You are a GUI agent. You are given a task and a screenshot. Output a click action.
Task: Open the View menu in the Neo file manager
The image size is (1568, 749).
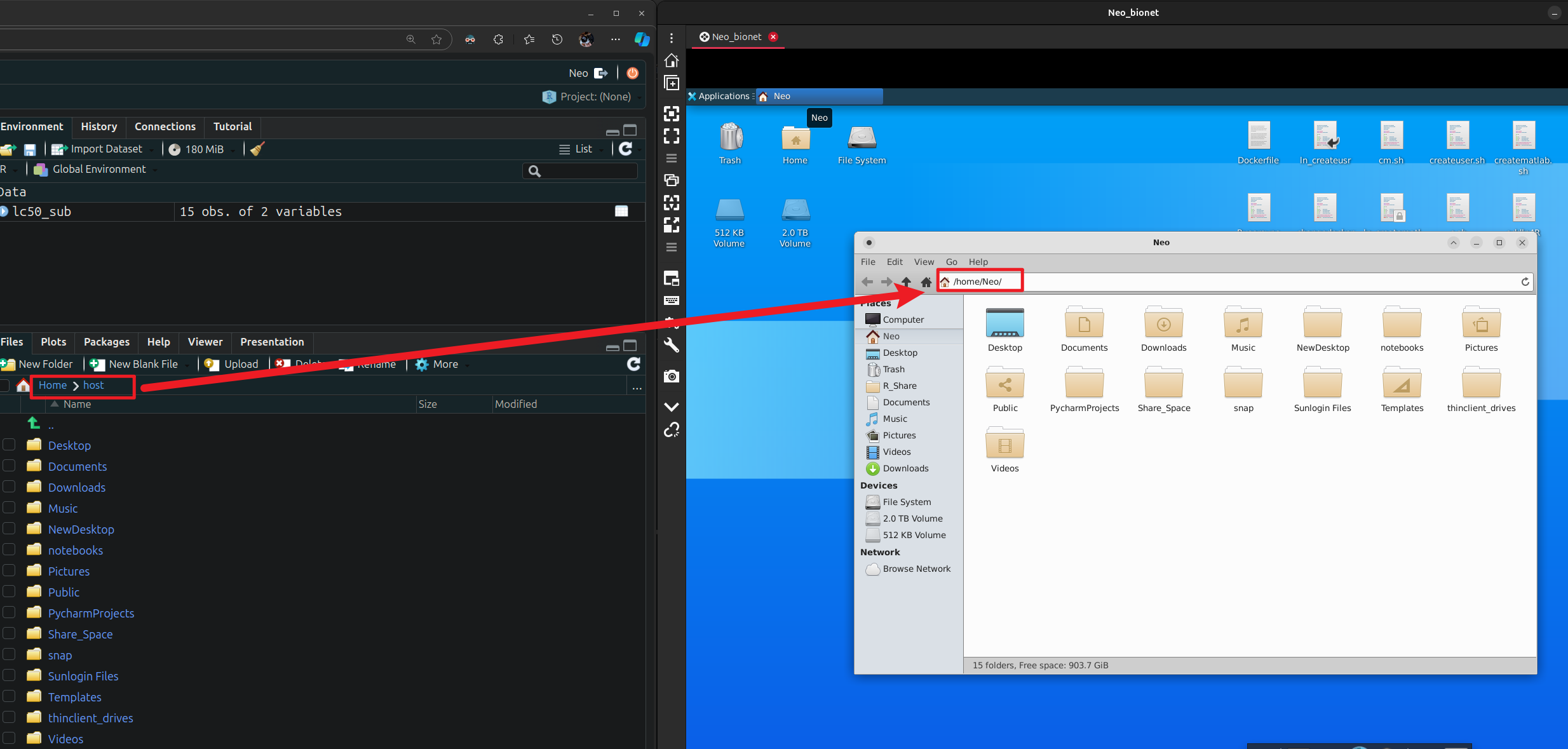pyautogui.click(x=923, y=262)
